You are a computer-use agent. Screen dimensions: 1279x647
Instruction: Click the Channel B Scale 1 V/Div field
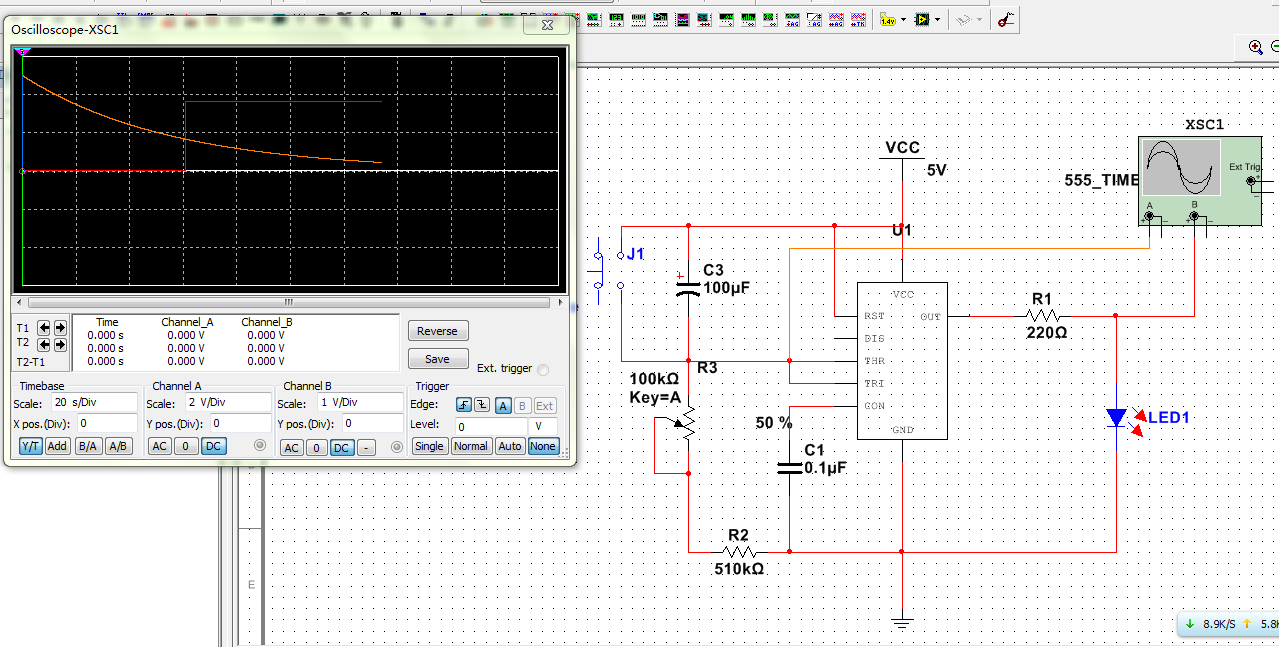(x=358, y=403)
